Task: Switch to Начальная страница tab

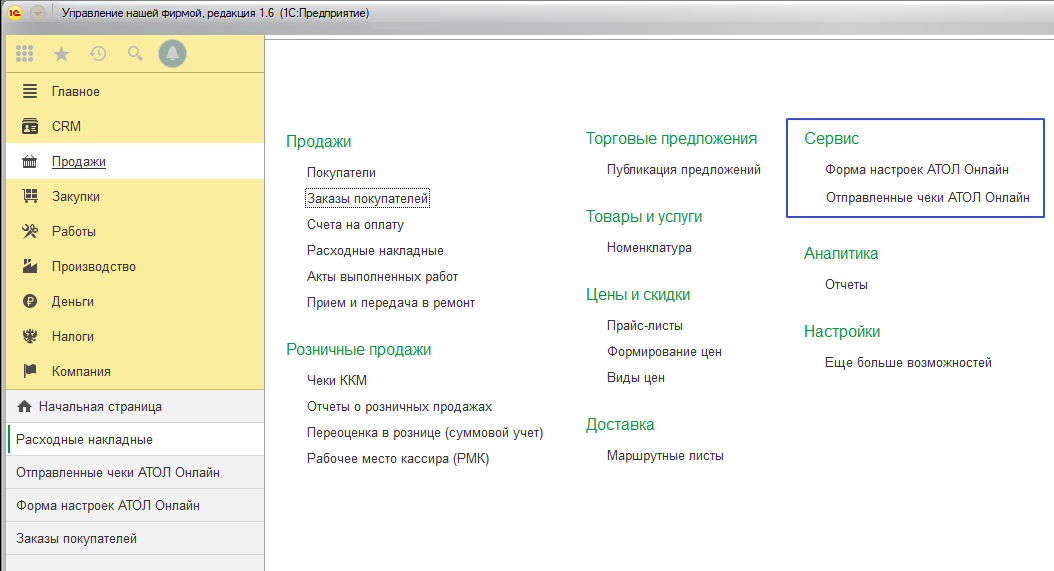Action: tap(135, 406)
